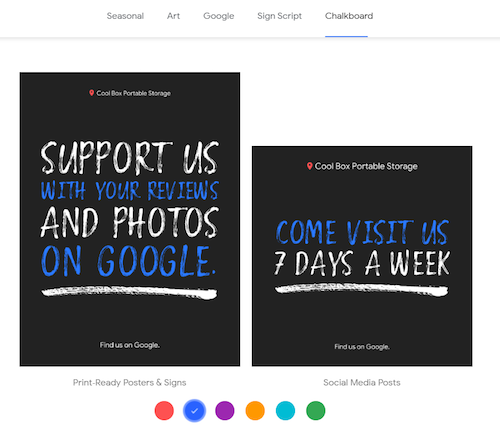Open the Art style tab

pyautogui.click(x=173, y=16)
